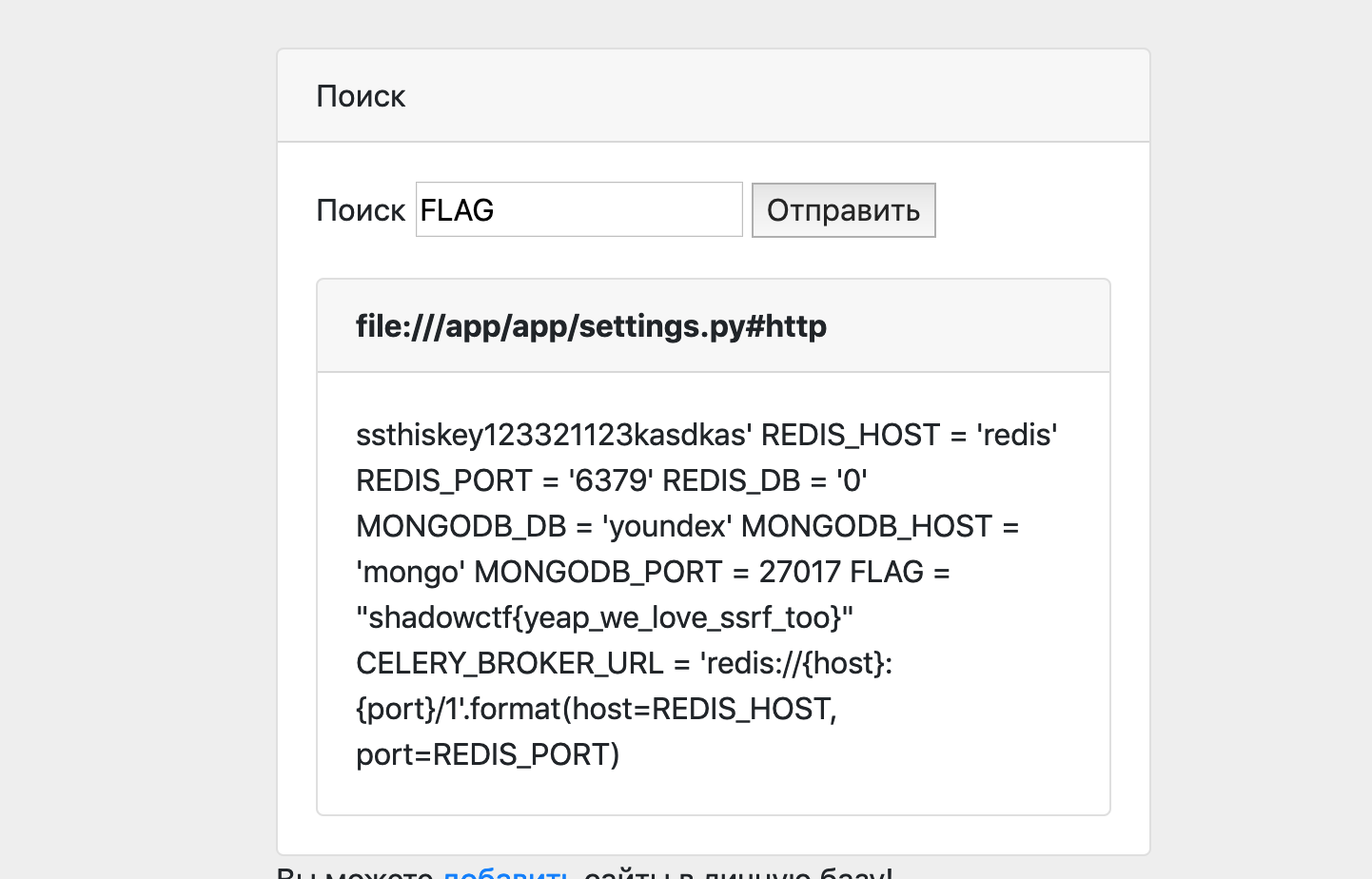The image size is (1372, 879).
Task: Click the MONGODB_PORT = 27017 text
Action: 657,572
